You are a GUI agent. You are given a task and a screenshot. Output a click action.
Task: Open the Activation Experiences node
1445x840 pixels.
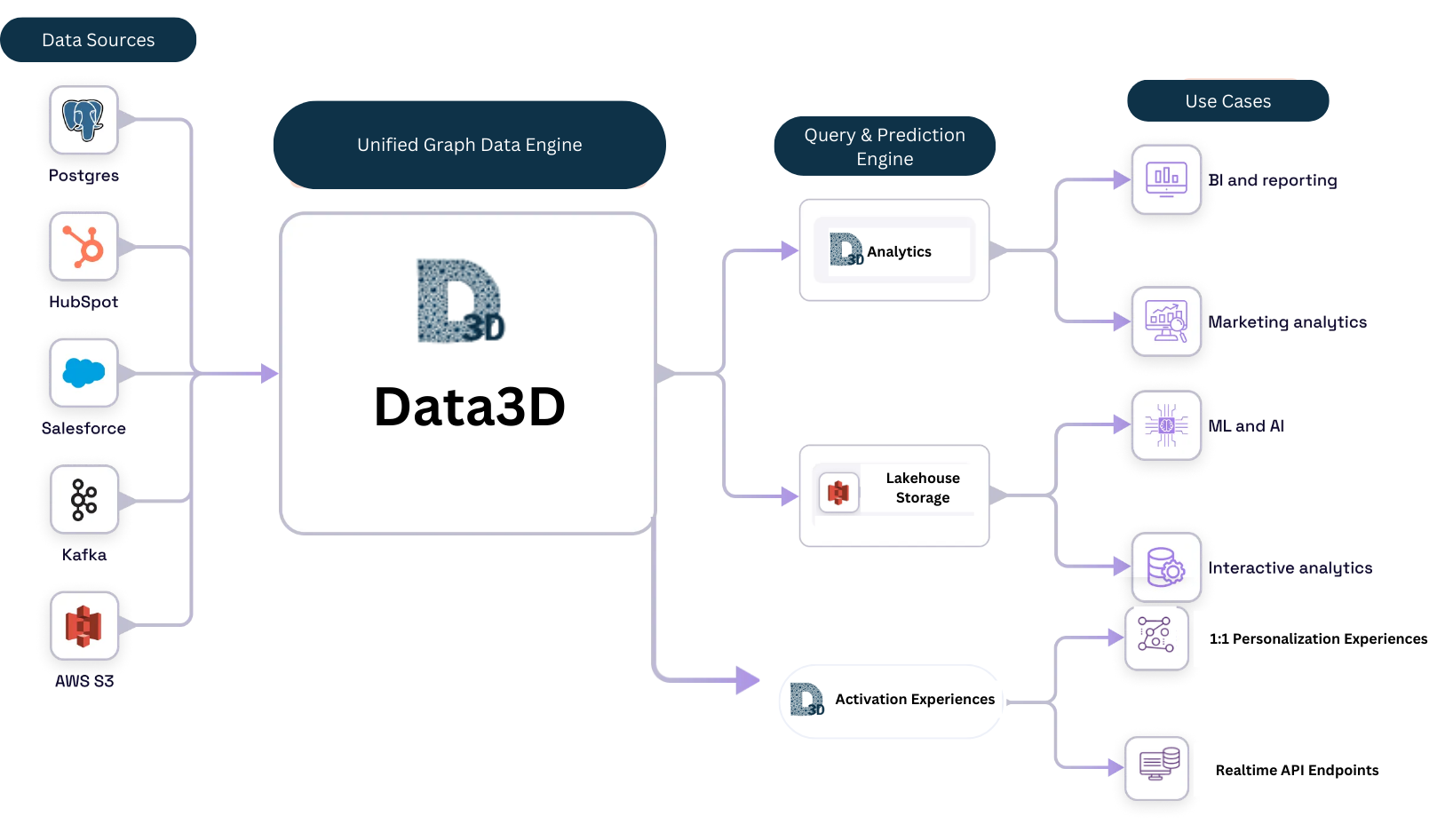click(889, 700)
